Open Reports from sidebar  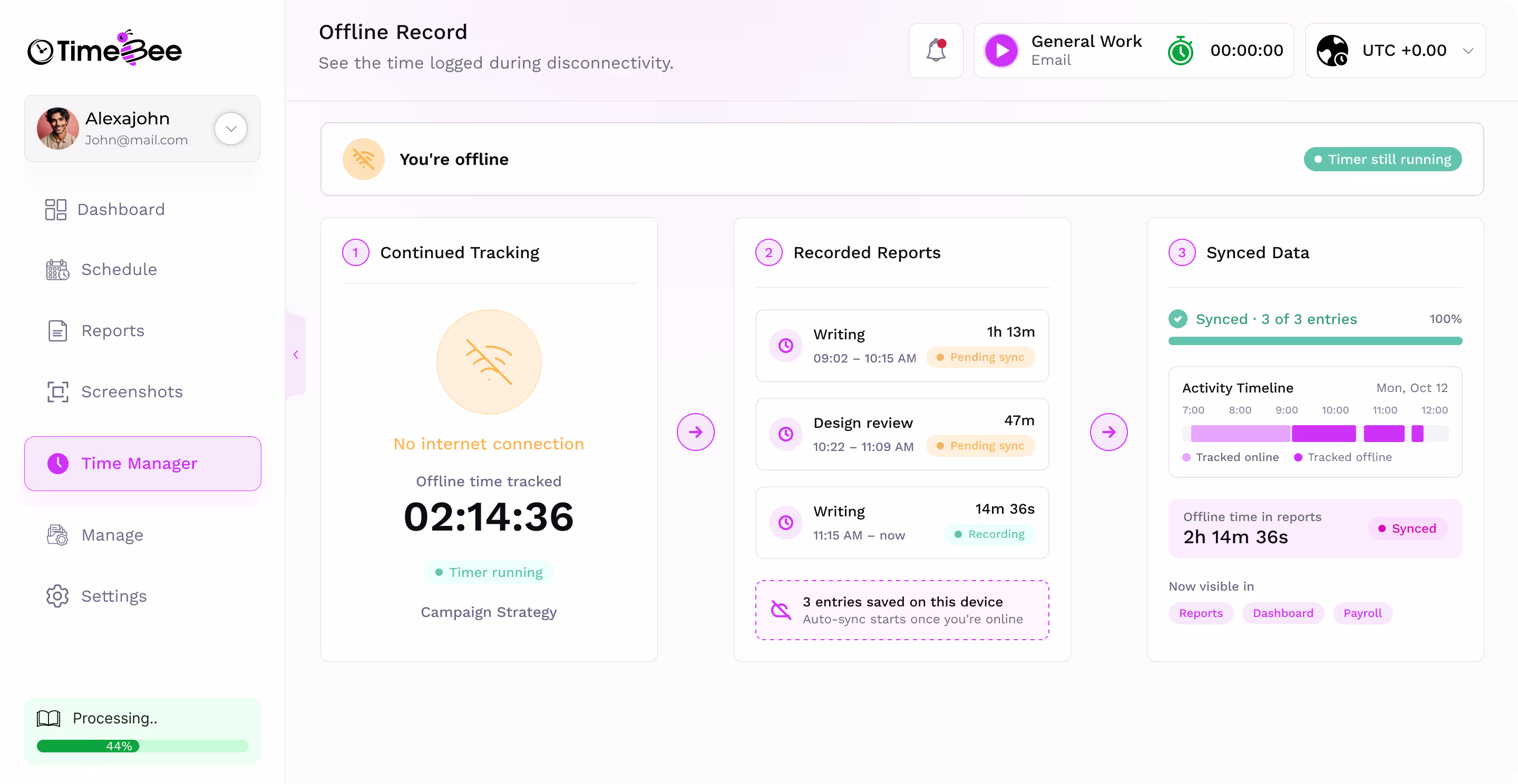click(113, 331)
